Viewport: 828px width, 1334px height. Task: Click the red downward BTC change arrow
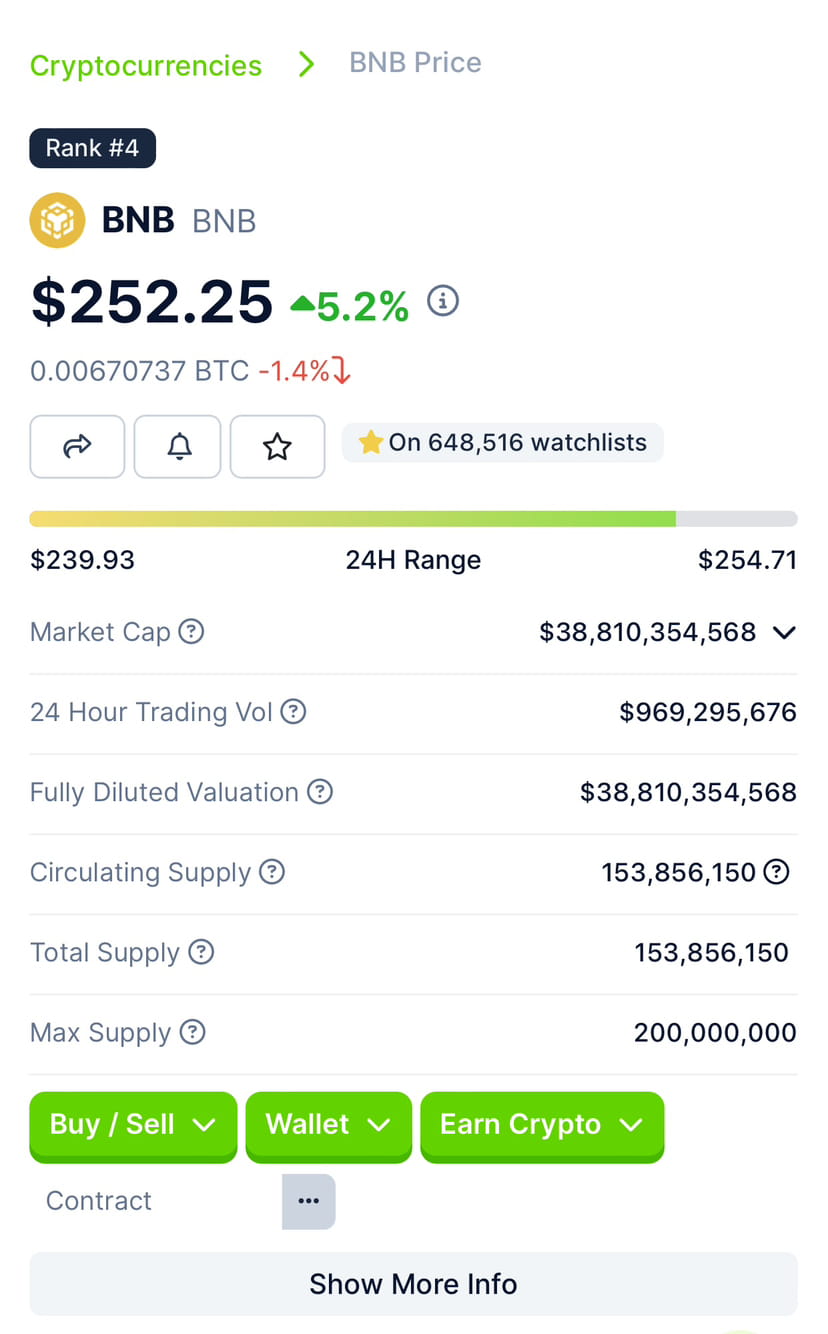(343, 369)
